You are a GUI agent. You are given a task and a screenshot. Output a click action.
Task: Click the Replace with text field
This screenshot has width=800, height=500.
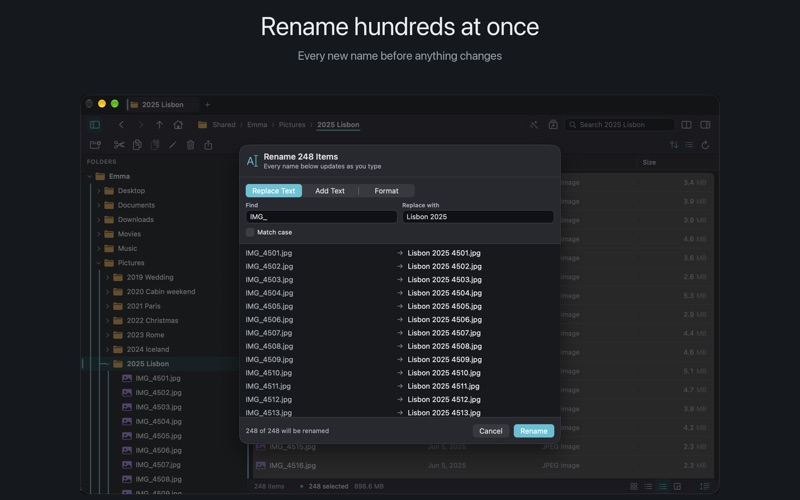478,217
